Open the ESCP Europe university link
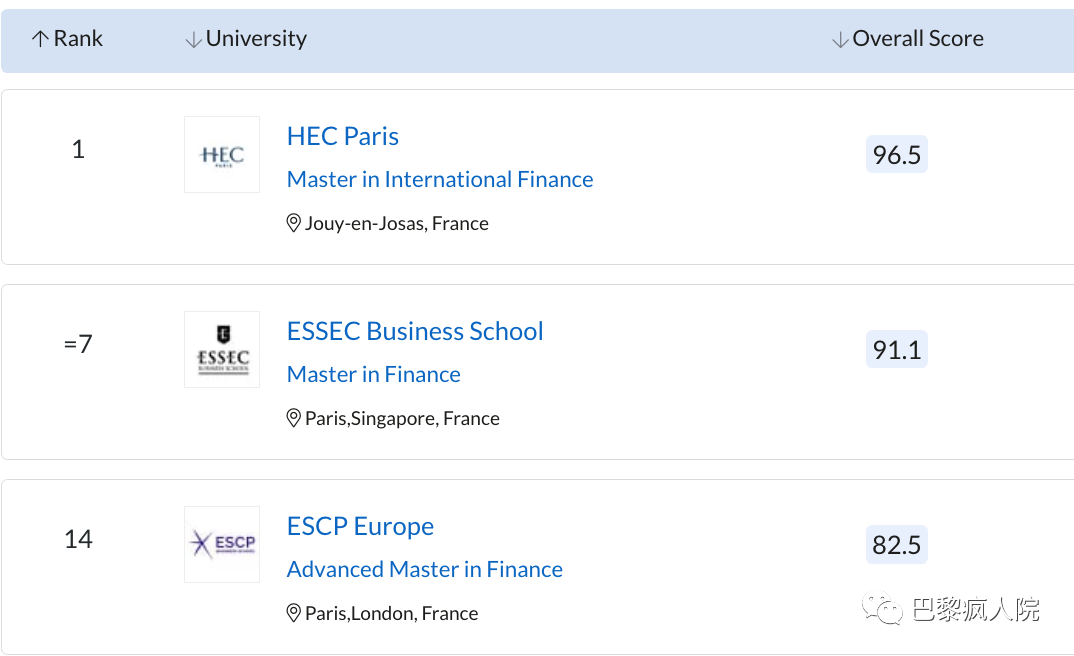This screenshot has height=656, width=1074. 360,526
